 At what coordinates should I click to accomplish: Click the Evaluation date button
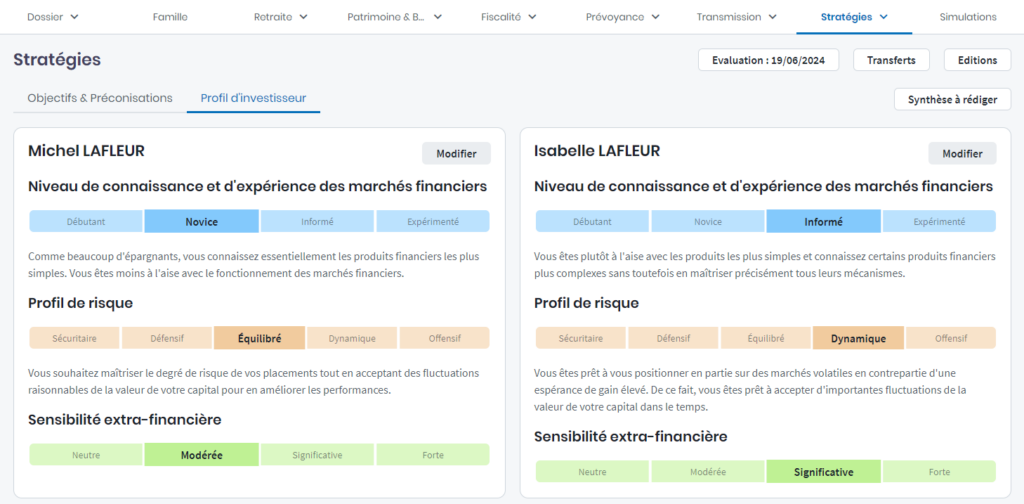[768, 60]
